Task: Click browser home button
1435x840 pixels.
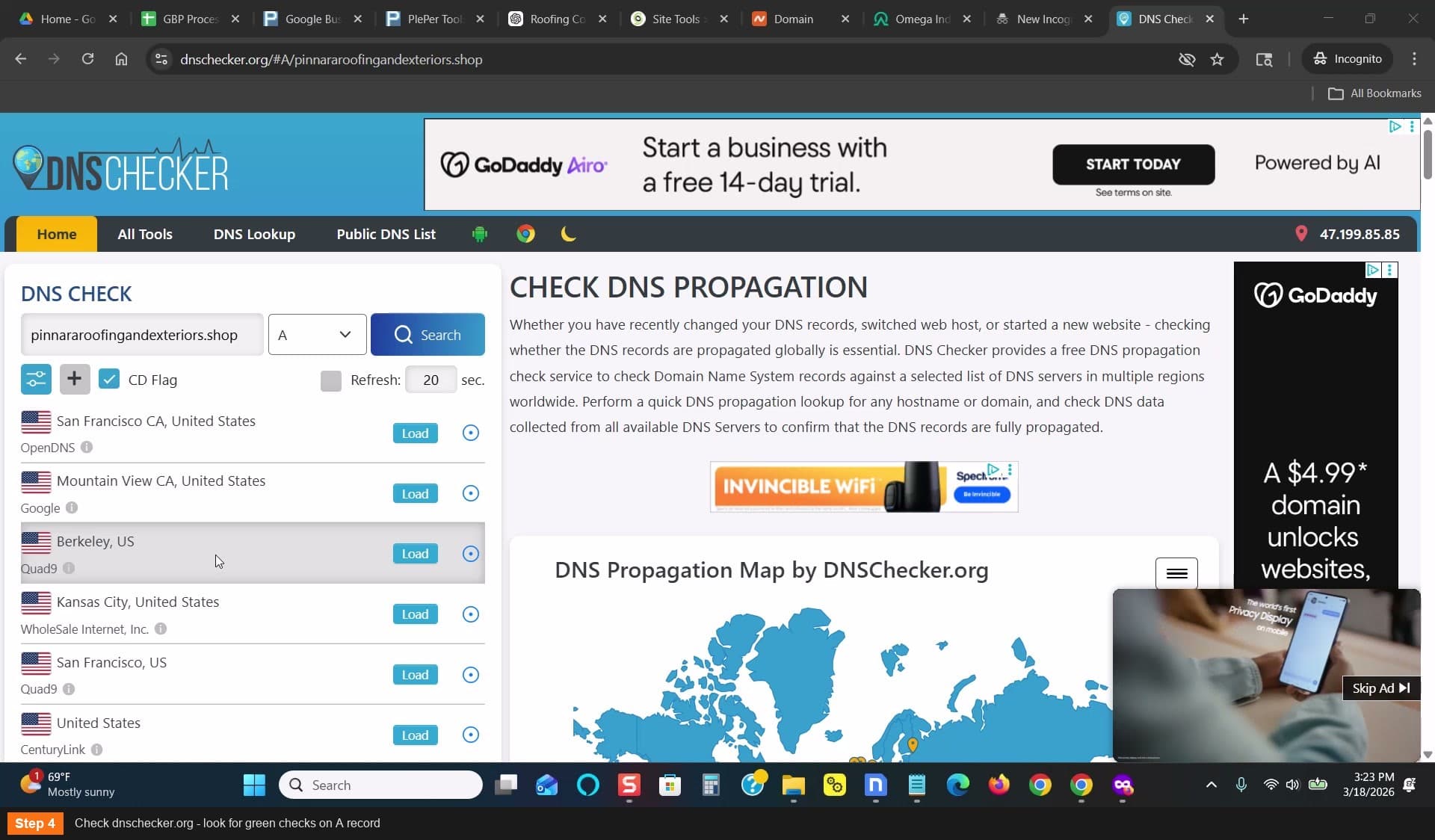Action: [121, 59]
